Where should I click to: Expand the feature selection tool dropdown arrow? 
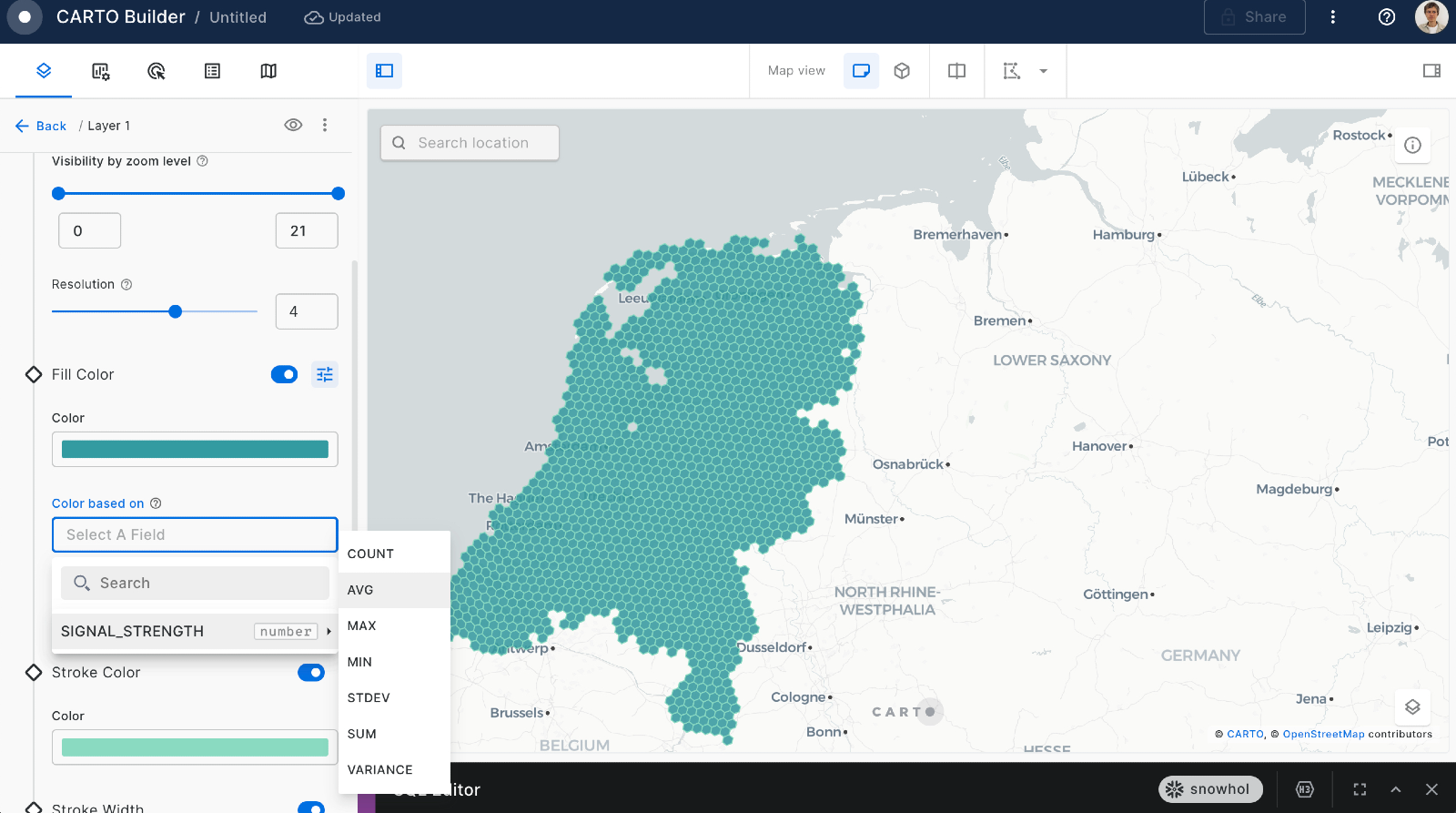click(1044, 71)
